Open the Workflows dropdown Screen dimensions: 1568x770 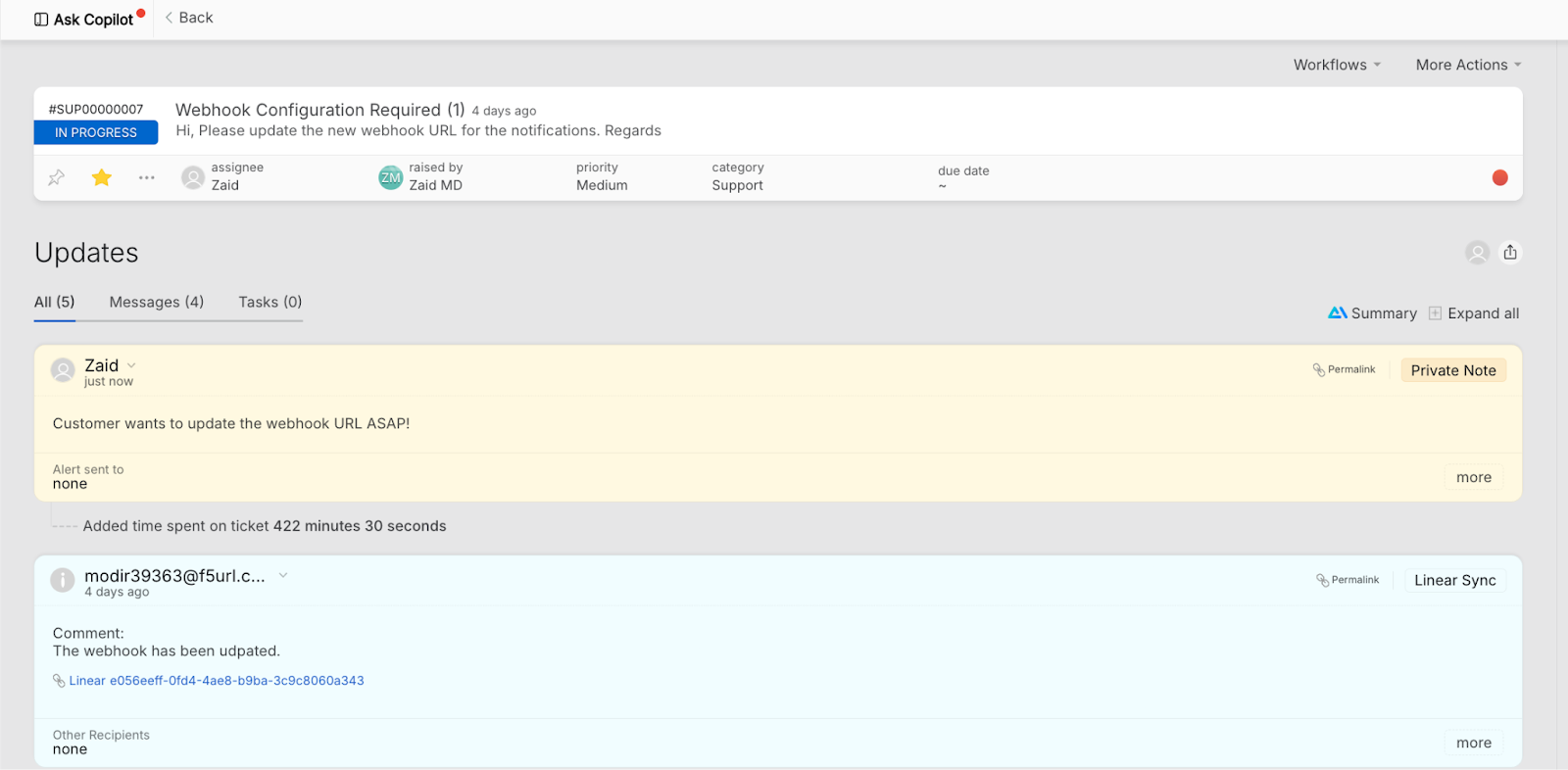1337,65
